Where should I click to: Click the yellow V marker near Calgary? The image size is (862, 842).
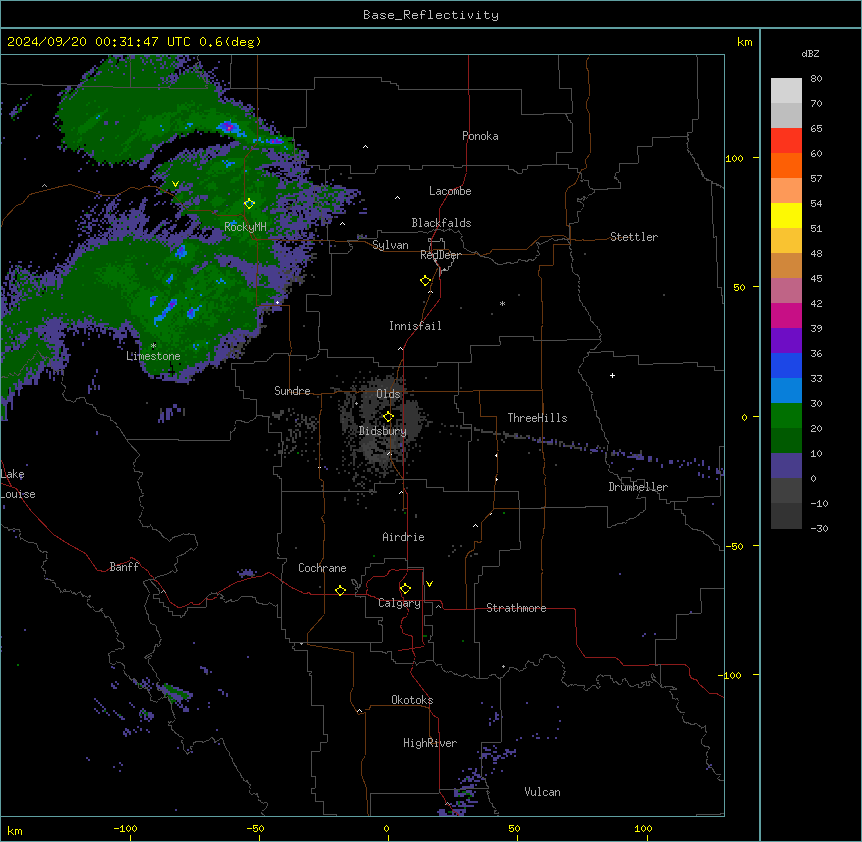click(429, 584)
